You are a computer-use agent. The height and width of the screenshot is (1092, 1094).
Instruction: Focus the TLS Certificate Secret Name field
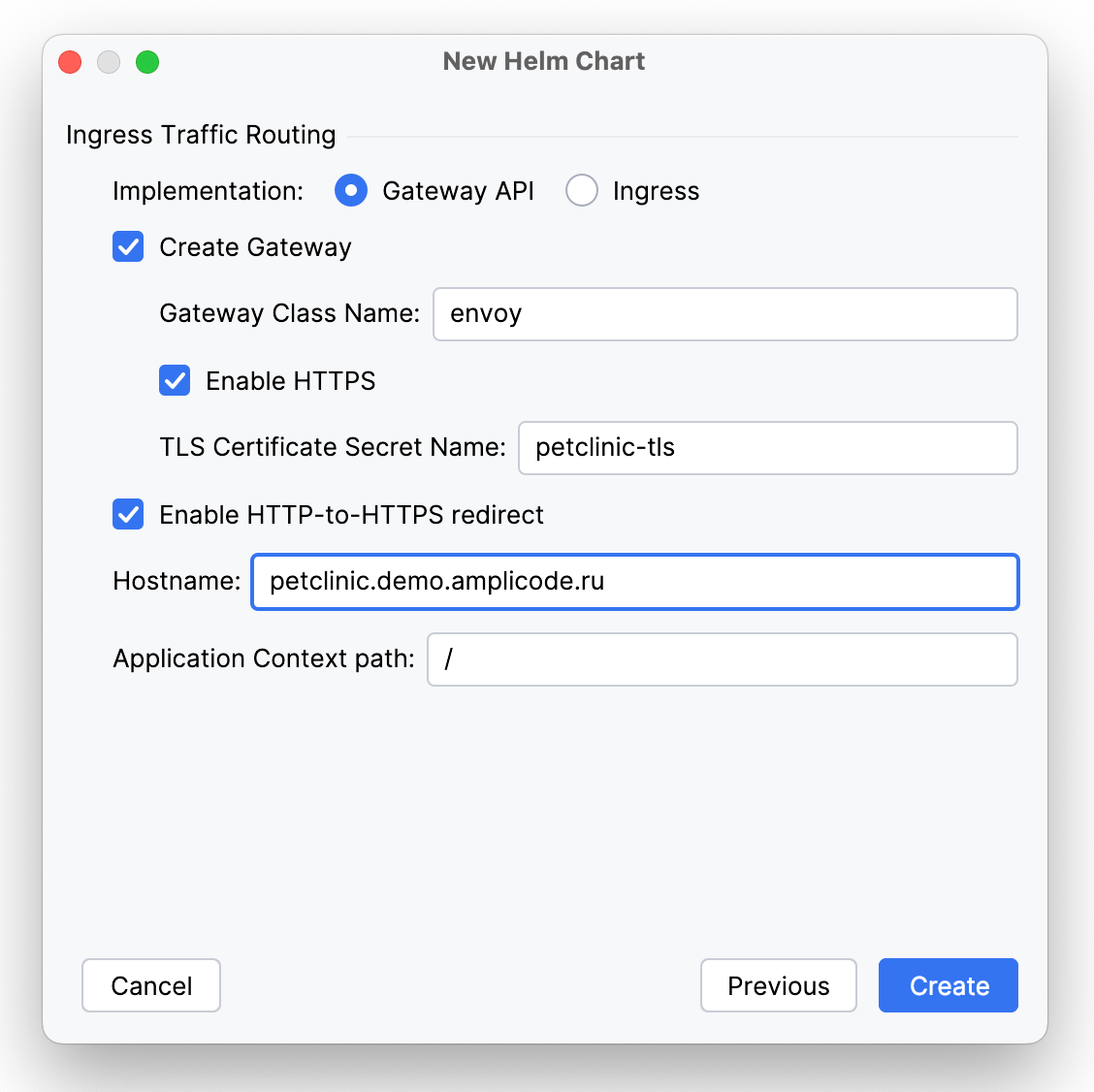(x=767, y=448)
